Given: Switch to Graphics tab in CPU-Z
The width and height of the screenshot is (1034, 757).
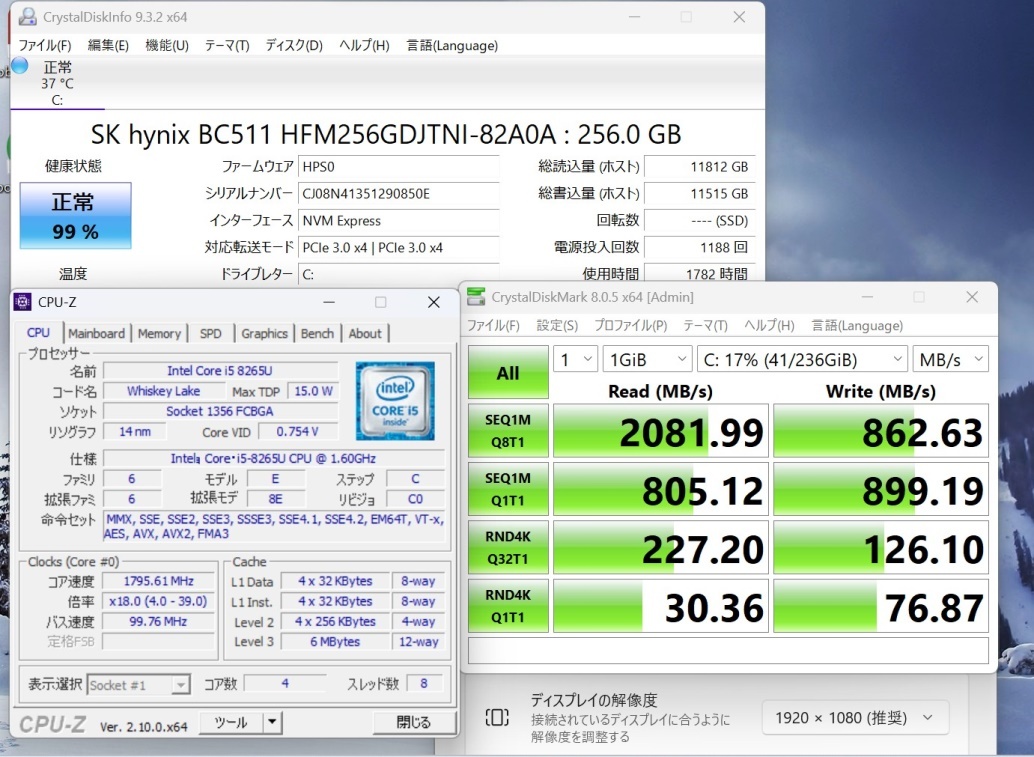Looking at the screenshot, I should tap(264, 334).
